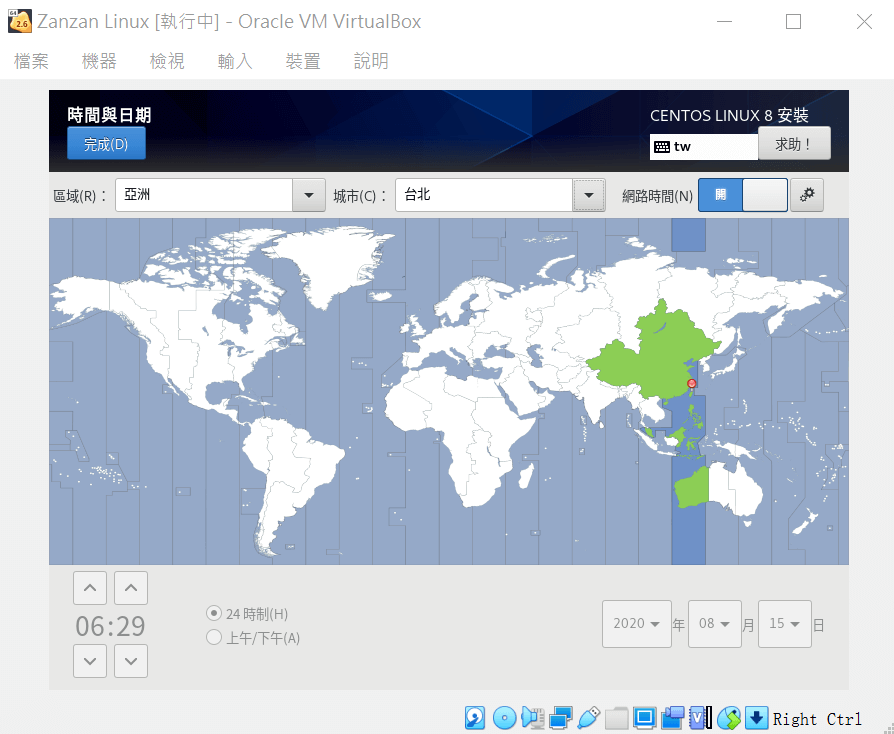Image resolution: width=894 pixels, height=734 pixels.
Task: Click the CPU virtualization status icon
Action: (701, 718)
